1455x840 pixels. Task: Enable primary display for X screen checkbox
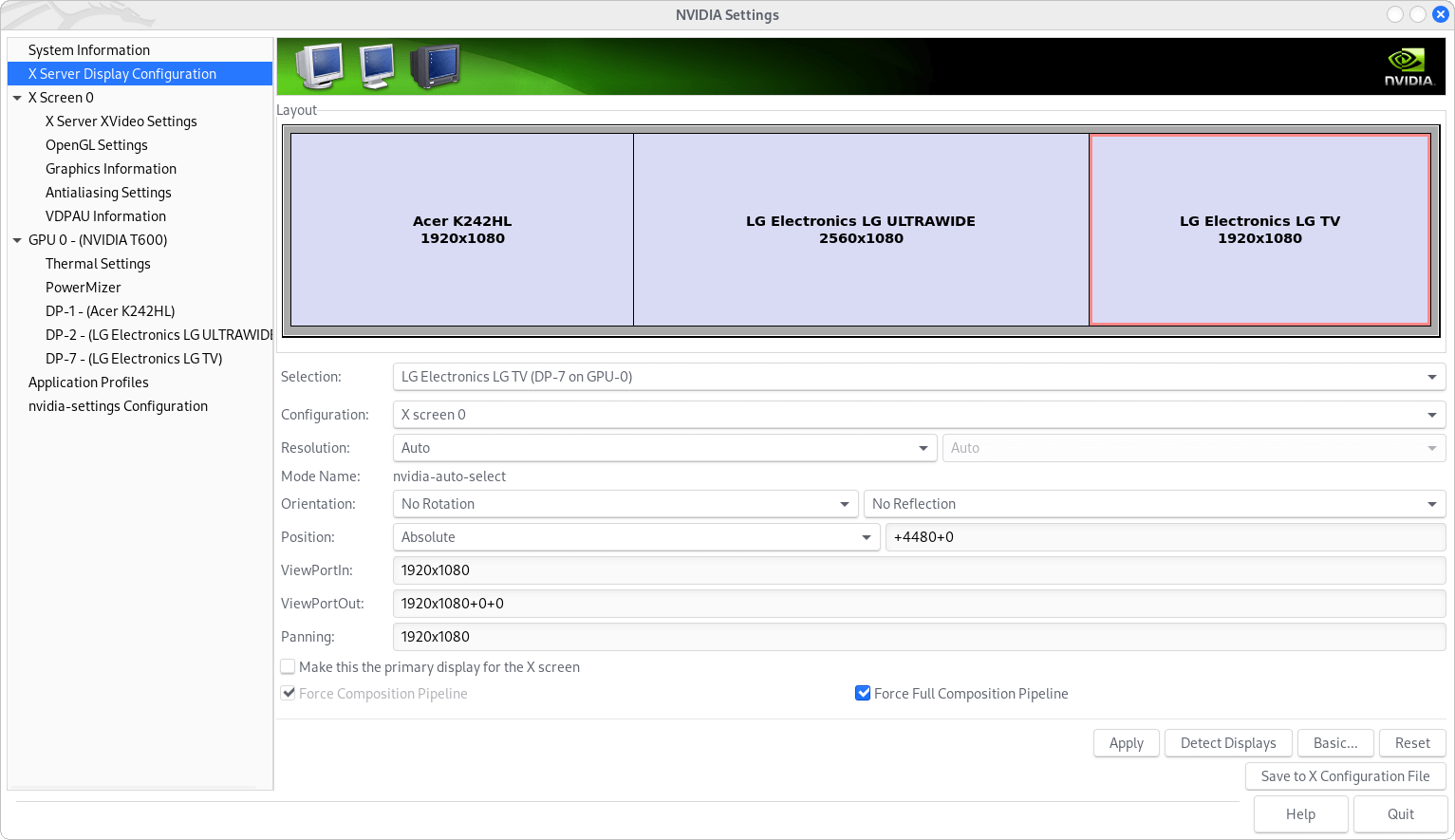[x=288, y=666]
